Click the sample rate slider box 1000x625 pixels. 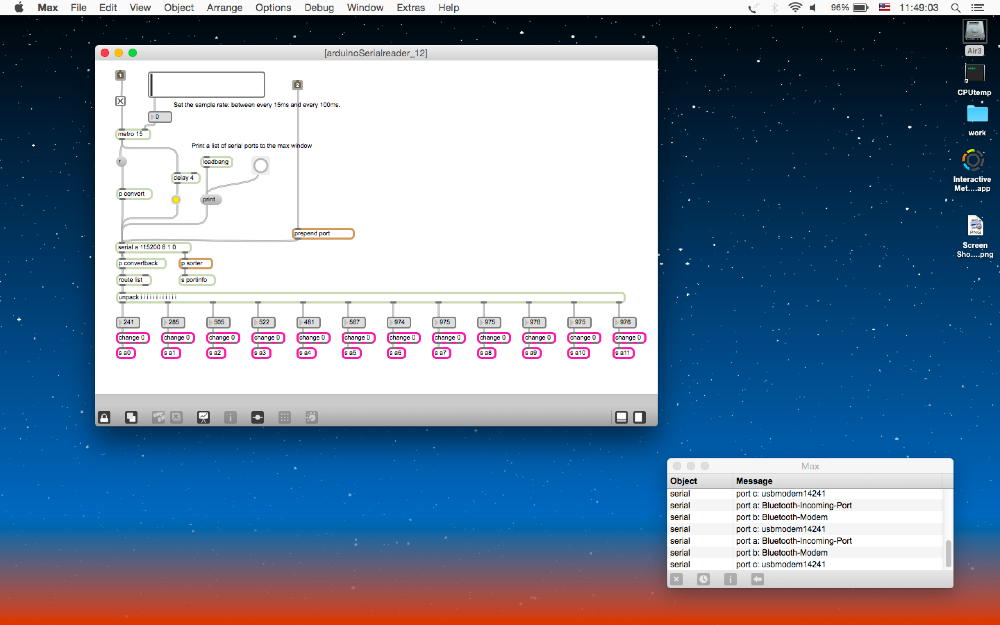207,84
